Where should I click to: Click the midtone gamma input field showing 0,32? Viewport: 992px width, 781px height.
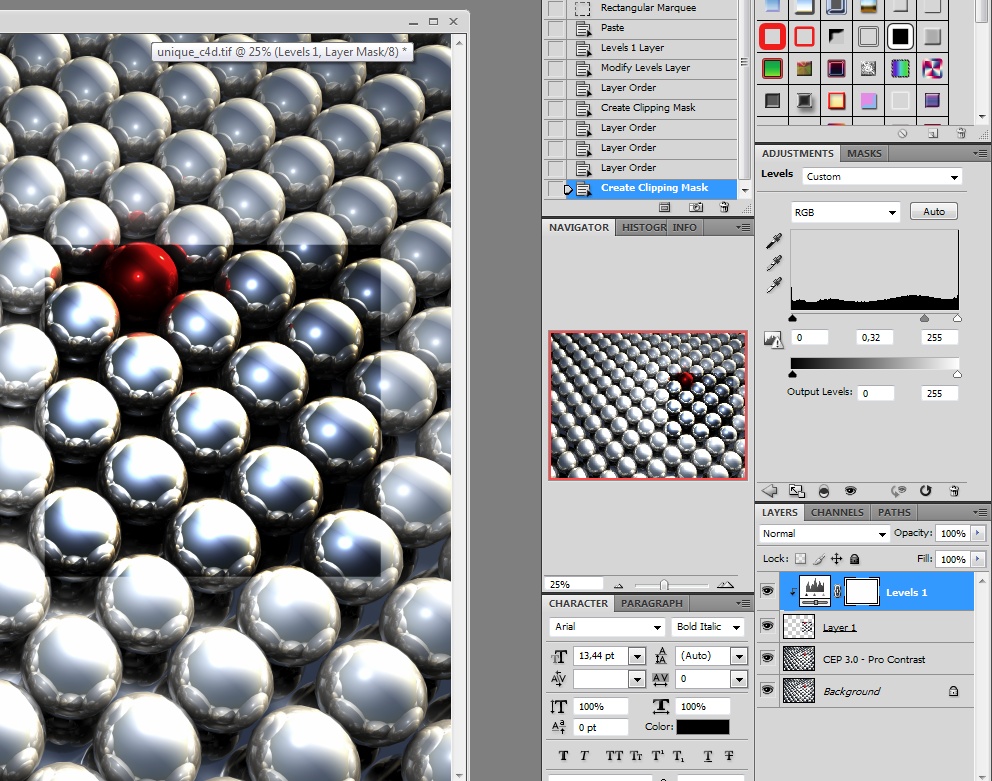pyautogui.click(x=877, y=338)
